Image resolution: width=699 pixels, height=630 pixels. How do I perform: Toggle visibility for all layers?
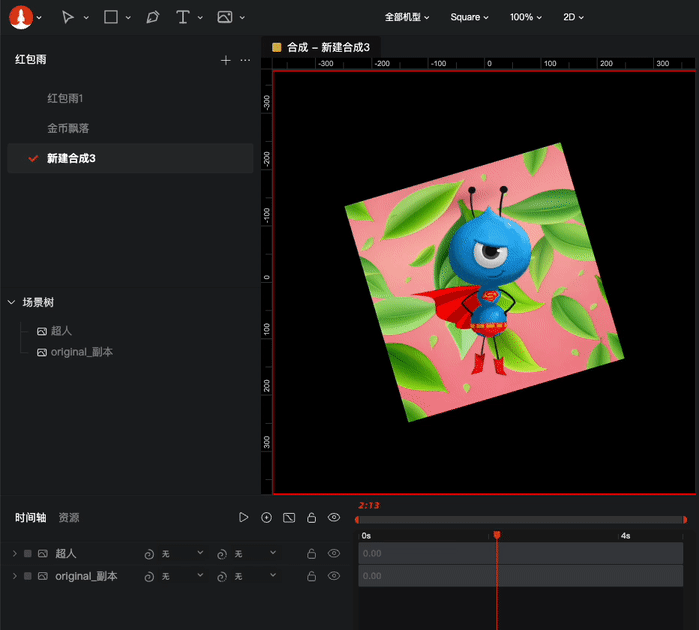(334, 517)
